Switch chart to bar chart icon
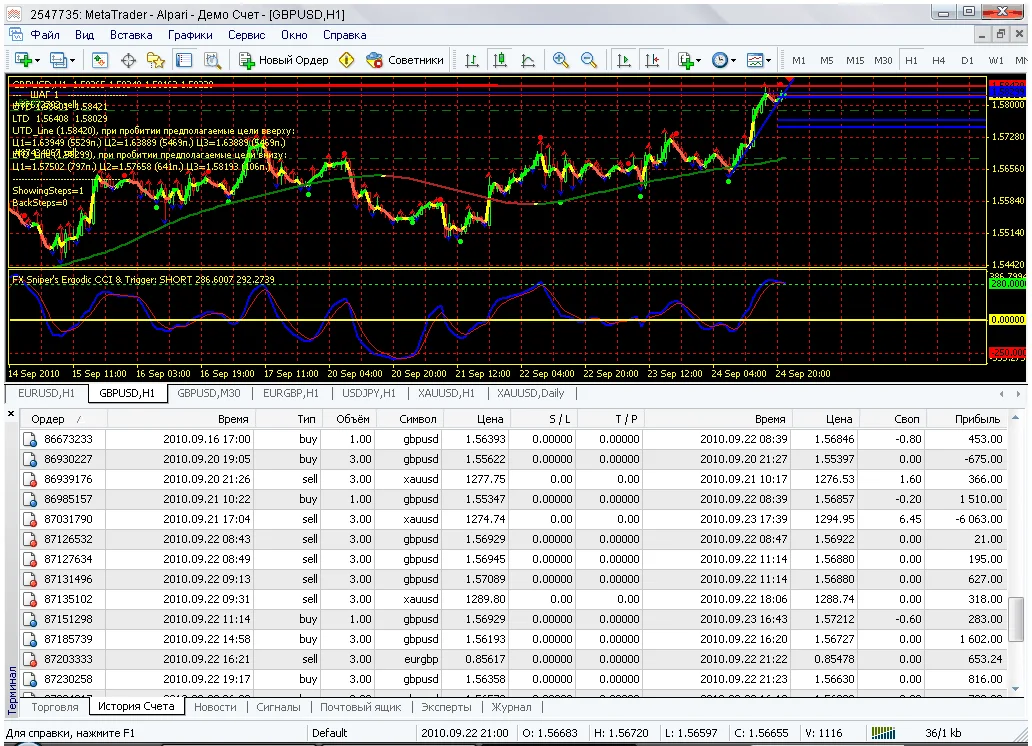The height and width of the screenshot is (746, 1032). click(472, 60)
